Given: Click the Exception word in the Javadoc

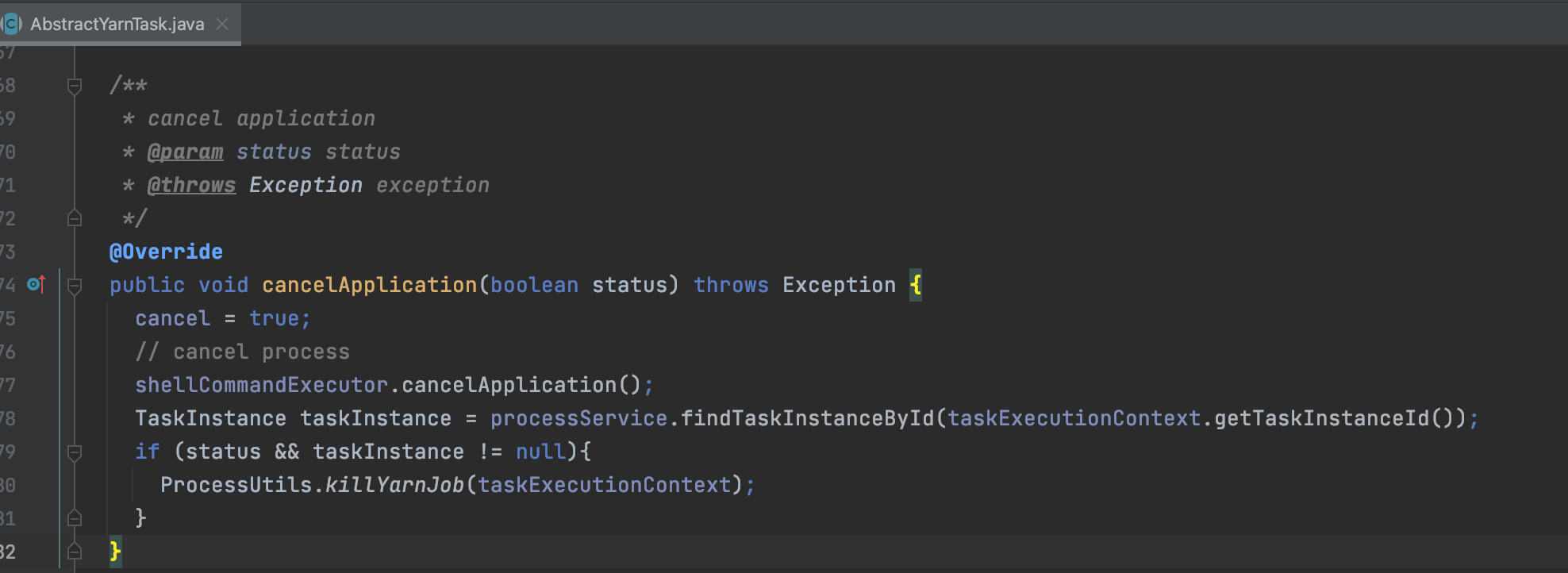Looking at the screenshot, I should pyautogui.click(x=306, y=185).
